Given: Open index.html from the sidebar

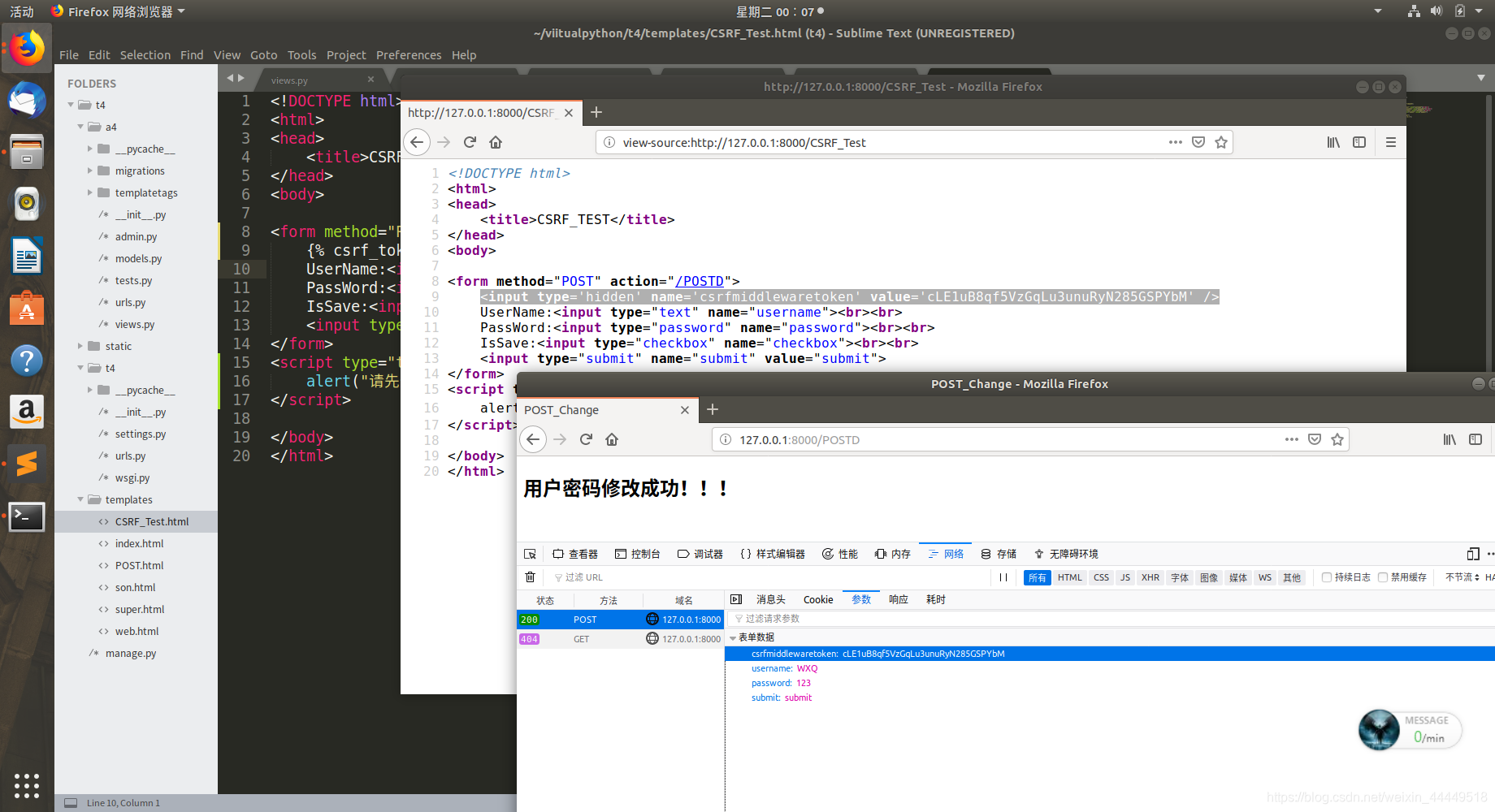Looking at the screenshot, I should pyautogui.click(x=139, y=543).
